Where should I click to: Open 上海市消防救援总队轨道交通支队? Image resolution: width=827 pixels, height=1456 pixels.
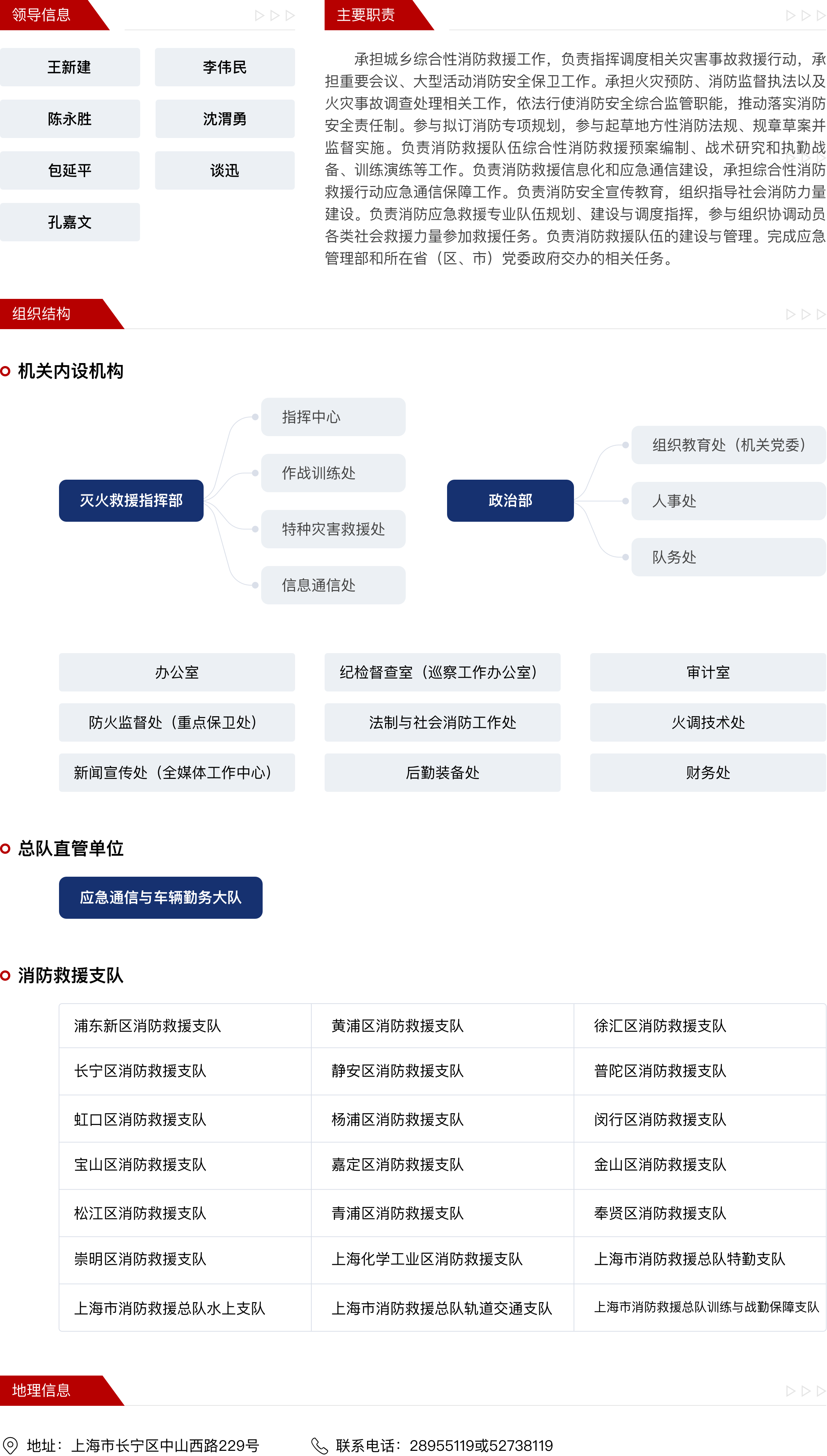pos(443,1308)
